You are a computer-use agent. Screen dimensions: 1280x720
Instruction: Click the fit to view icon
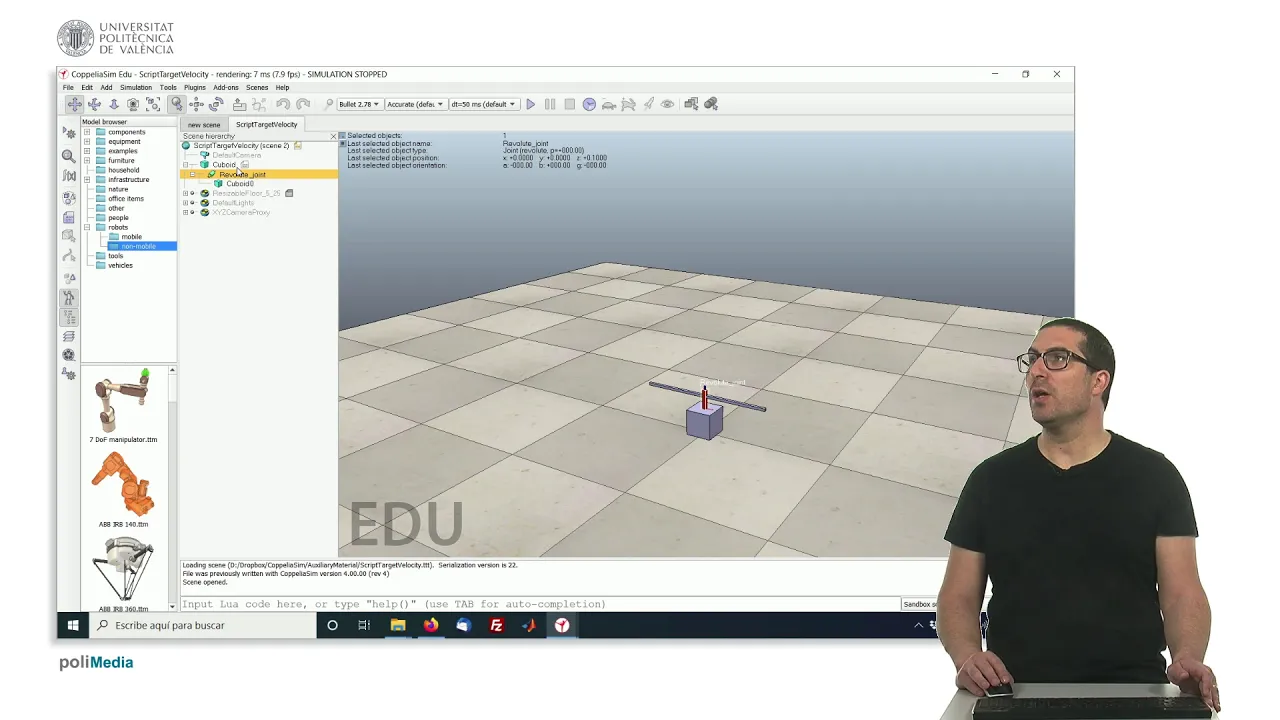153,104
